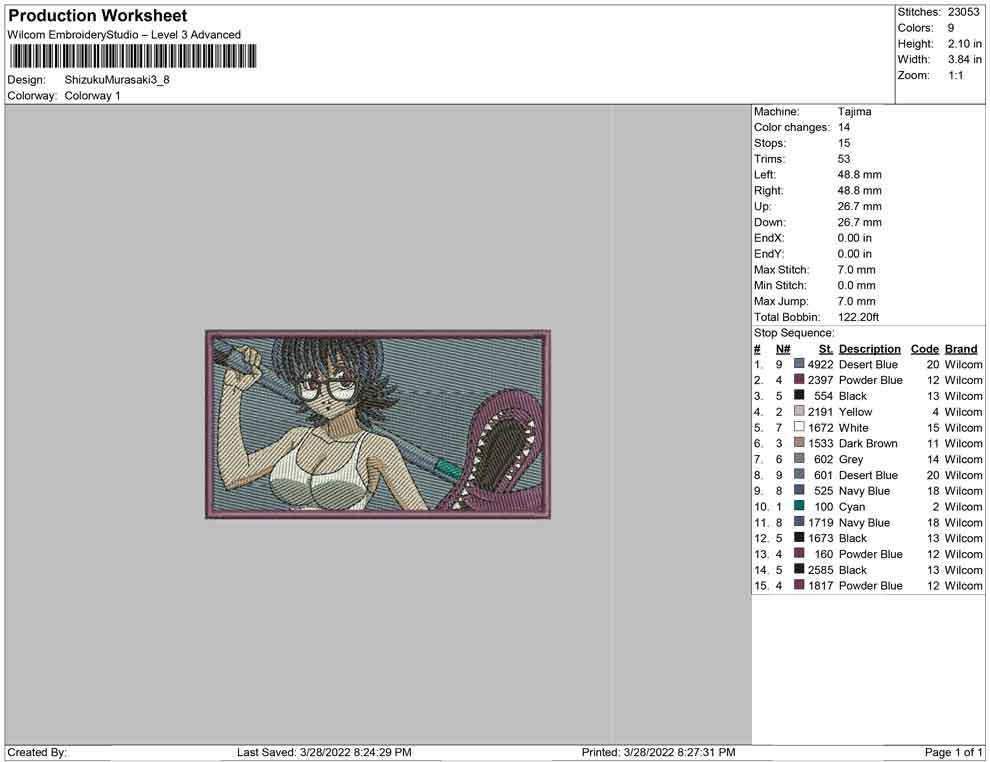Click the Max Stitch value 7.0 mm
The width and height of the screenshot is (990, 762).
click(x=856, y=270)
